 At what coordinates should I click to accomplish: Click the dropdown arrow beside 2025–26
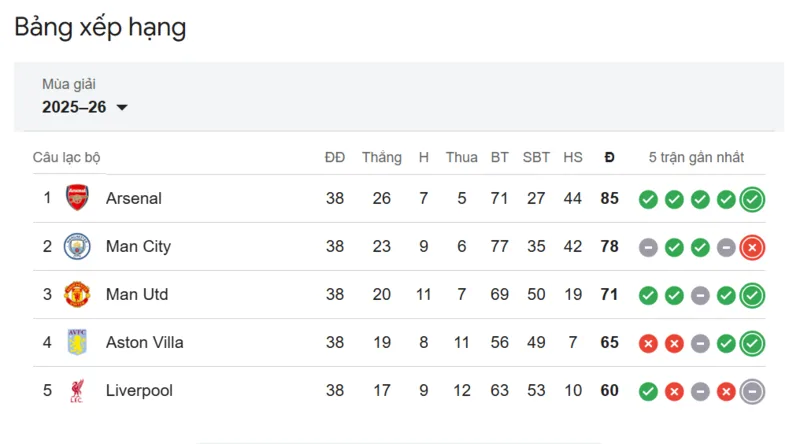point(122,108)
